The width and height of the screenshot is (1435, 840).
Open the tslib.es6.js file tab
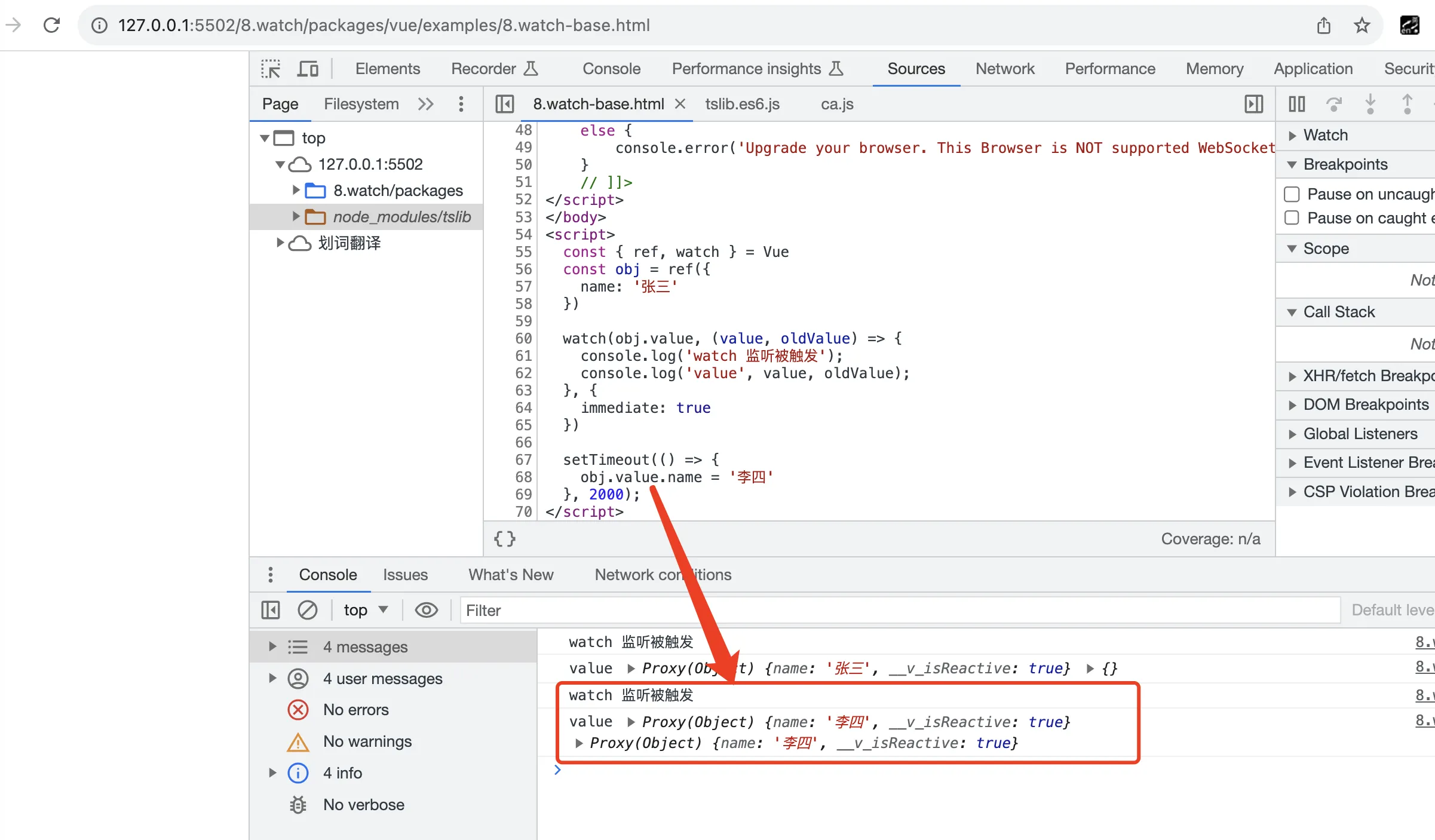click(742, 104)
